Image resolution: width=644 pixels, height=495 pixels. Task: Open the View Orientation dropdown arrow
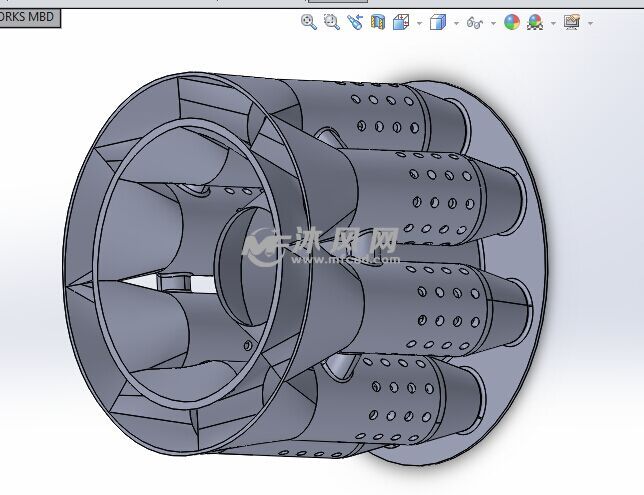click(x=419, y=23)
